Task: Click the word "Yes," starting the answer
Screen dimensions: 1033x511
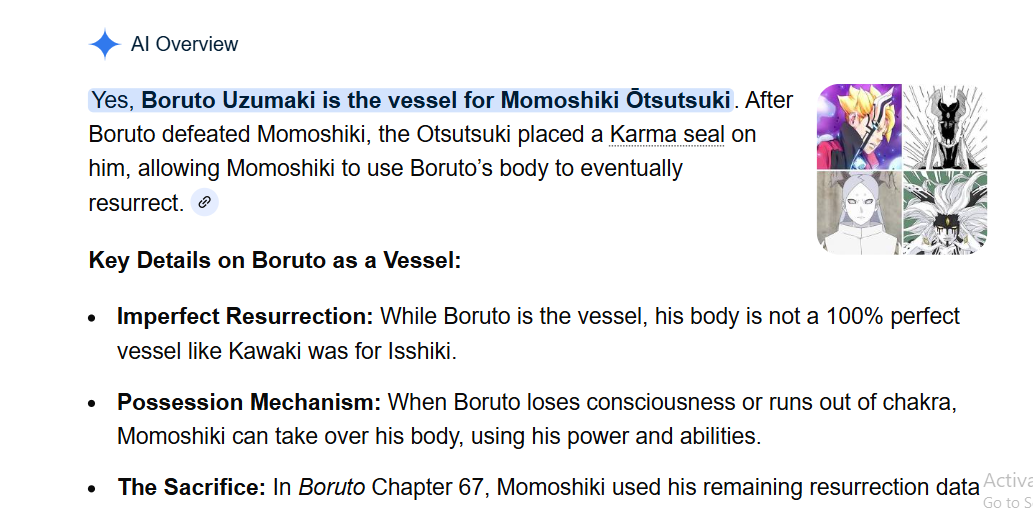Action: point(113,100)
